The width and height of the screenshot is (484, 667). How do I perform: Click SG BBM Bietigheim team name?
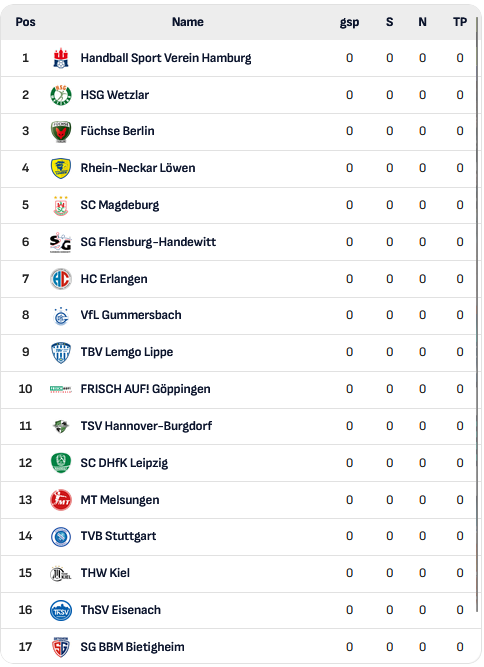click(133, 647)
